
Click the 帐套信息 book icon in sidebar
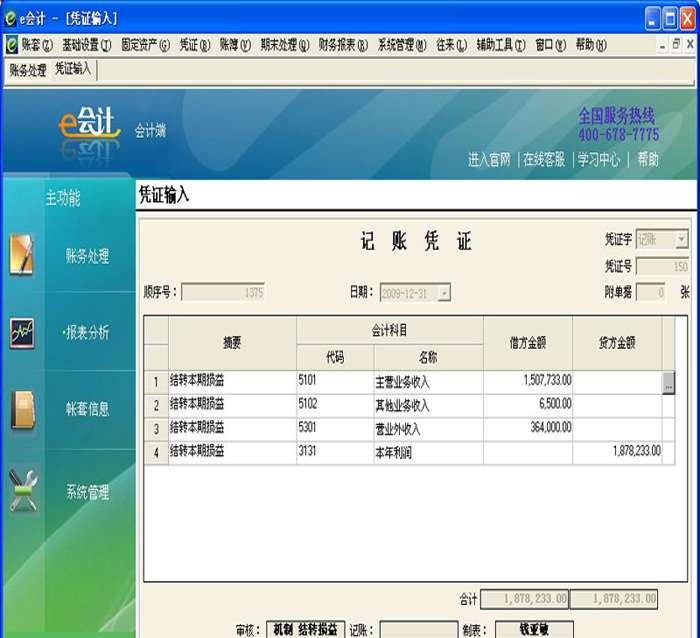[23, 410]
